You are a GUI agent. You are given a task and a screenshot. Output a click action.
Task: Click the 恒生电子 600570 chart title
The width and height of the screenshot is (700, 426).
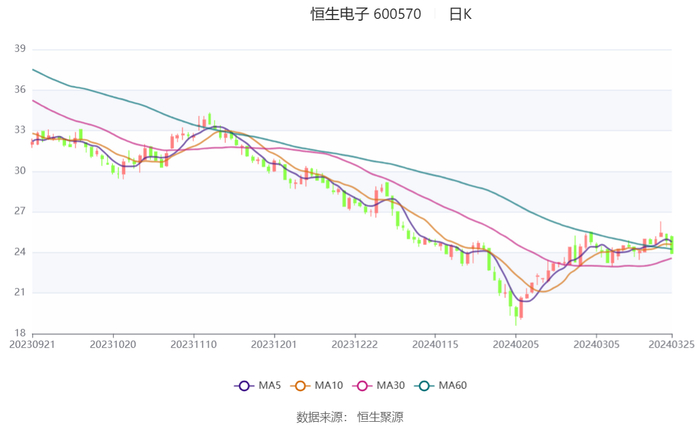[x=365, y=14]
